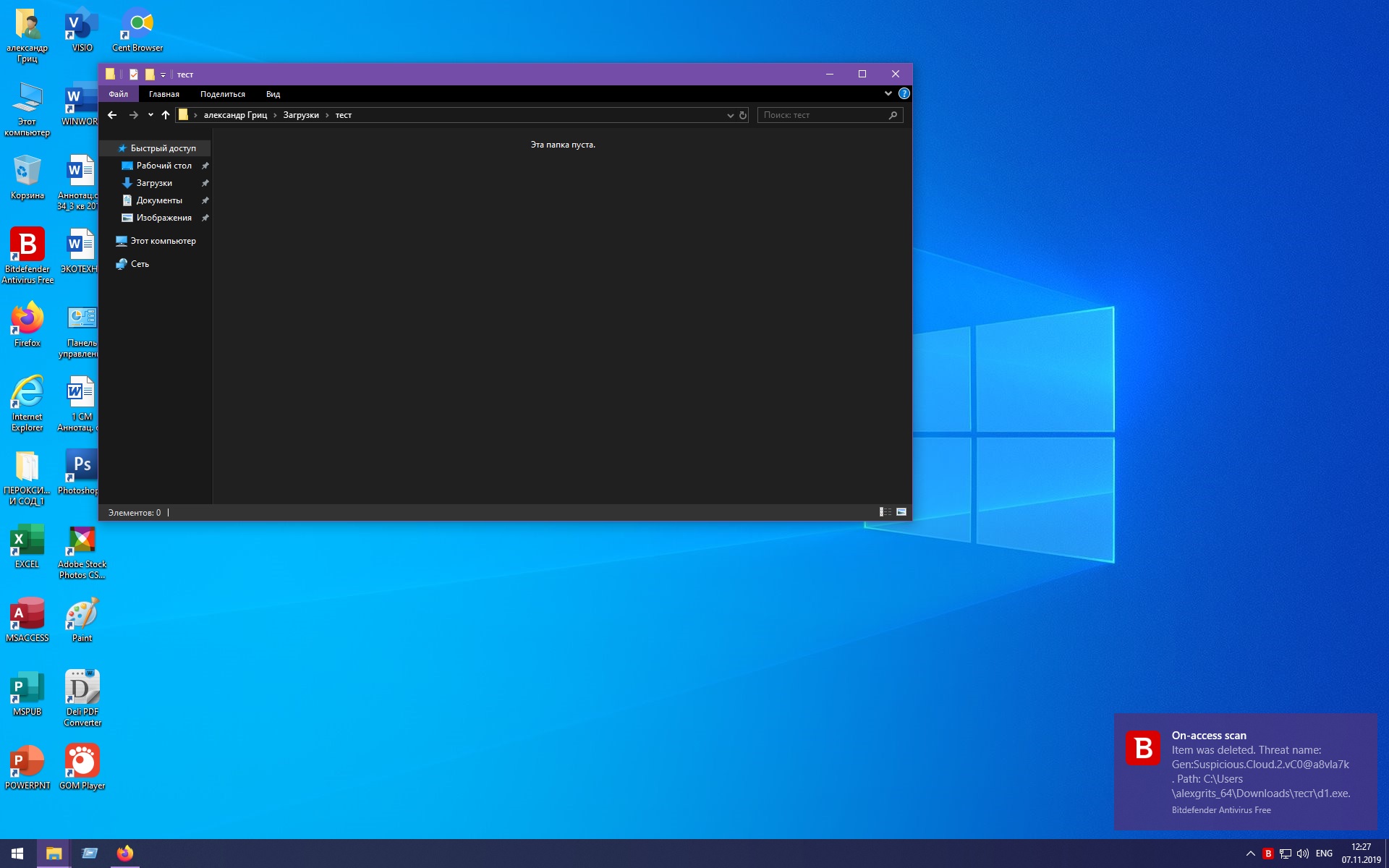Expand the address bar history dropdown
The image size is (1389, 868).
(730, 115)
